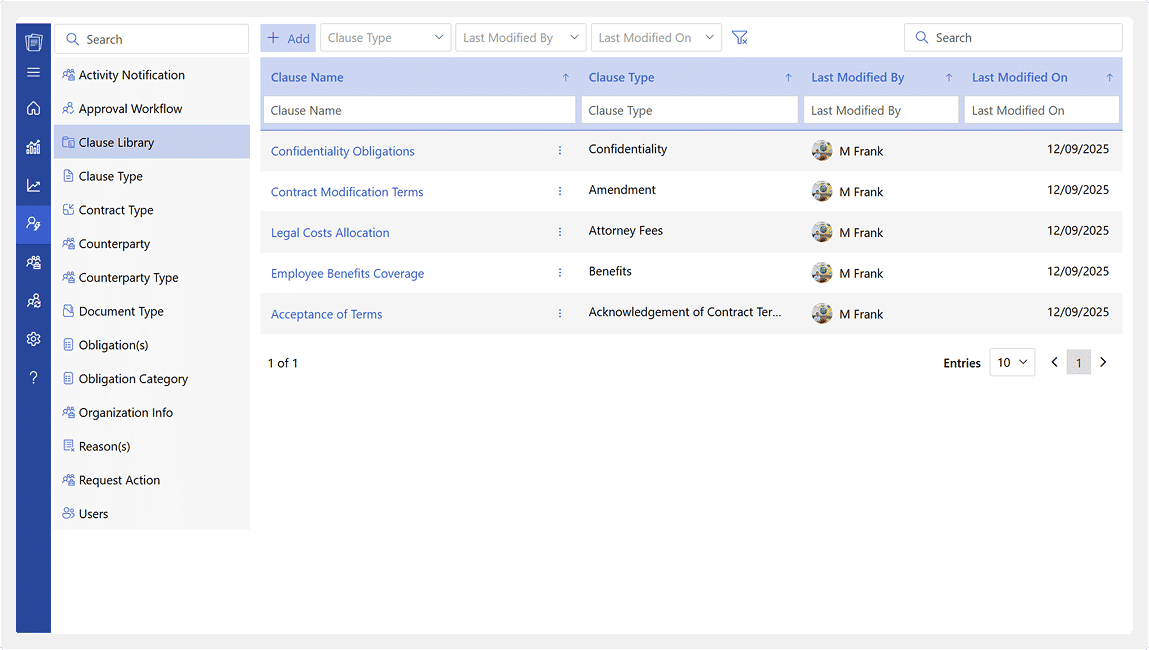1149x650 pixels.
Task: Open Obligation Category menu item
Action: pyautogui.click(x=133, y=379)
